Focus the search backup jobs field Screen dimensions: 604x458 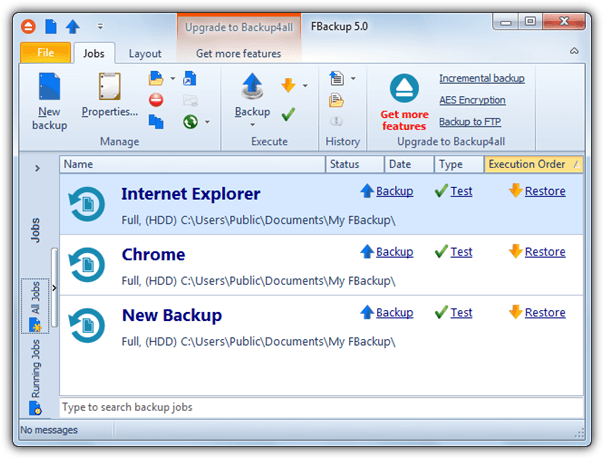[x=321, y=408]
